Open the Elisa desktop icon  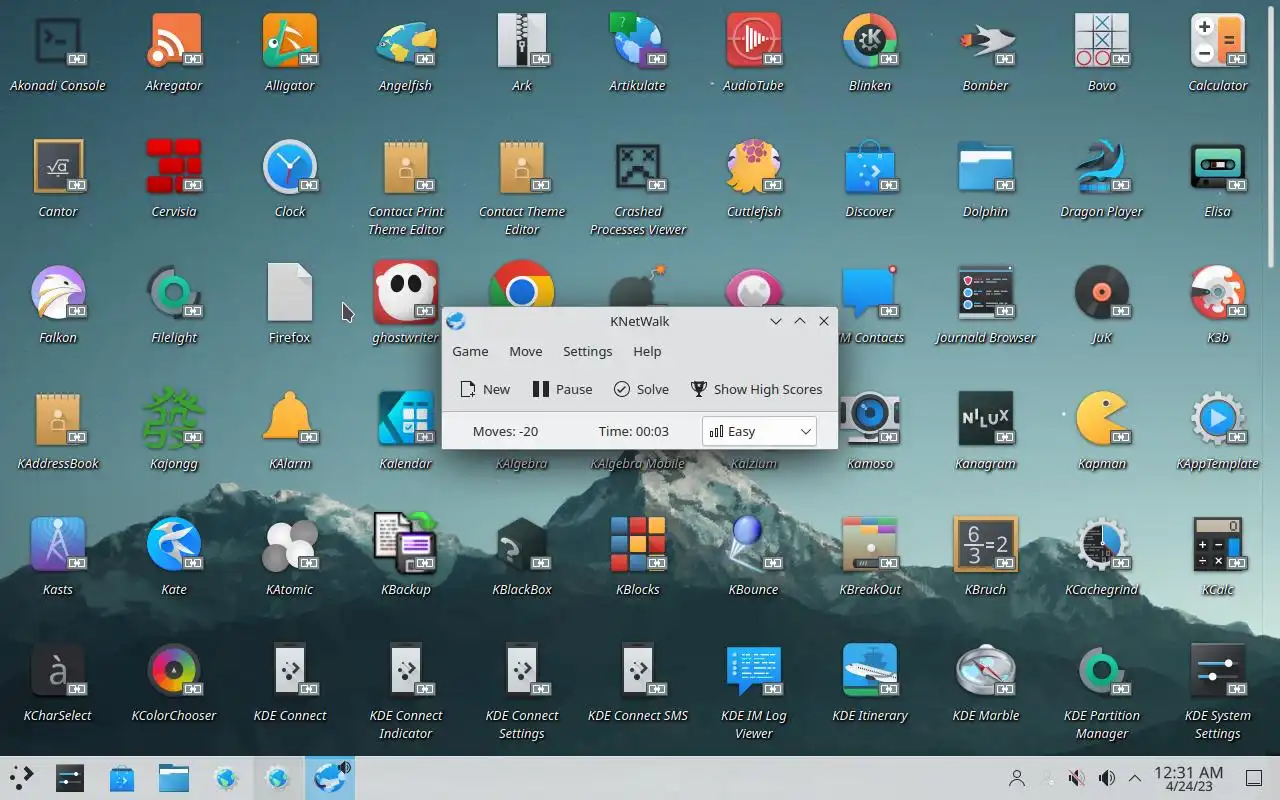point(1218,178)
